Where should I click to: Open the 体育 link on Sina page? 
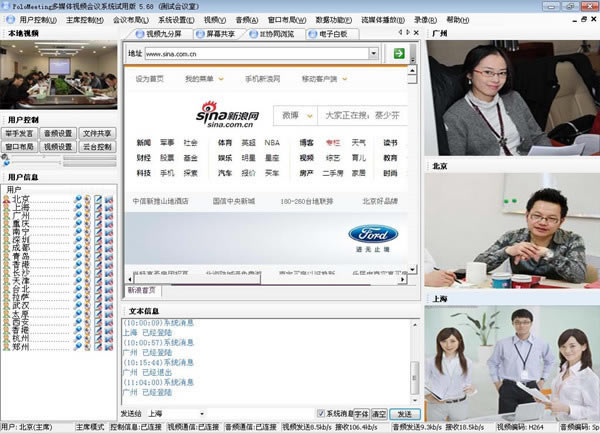[x=225, y=143]
